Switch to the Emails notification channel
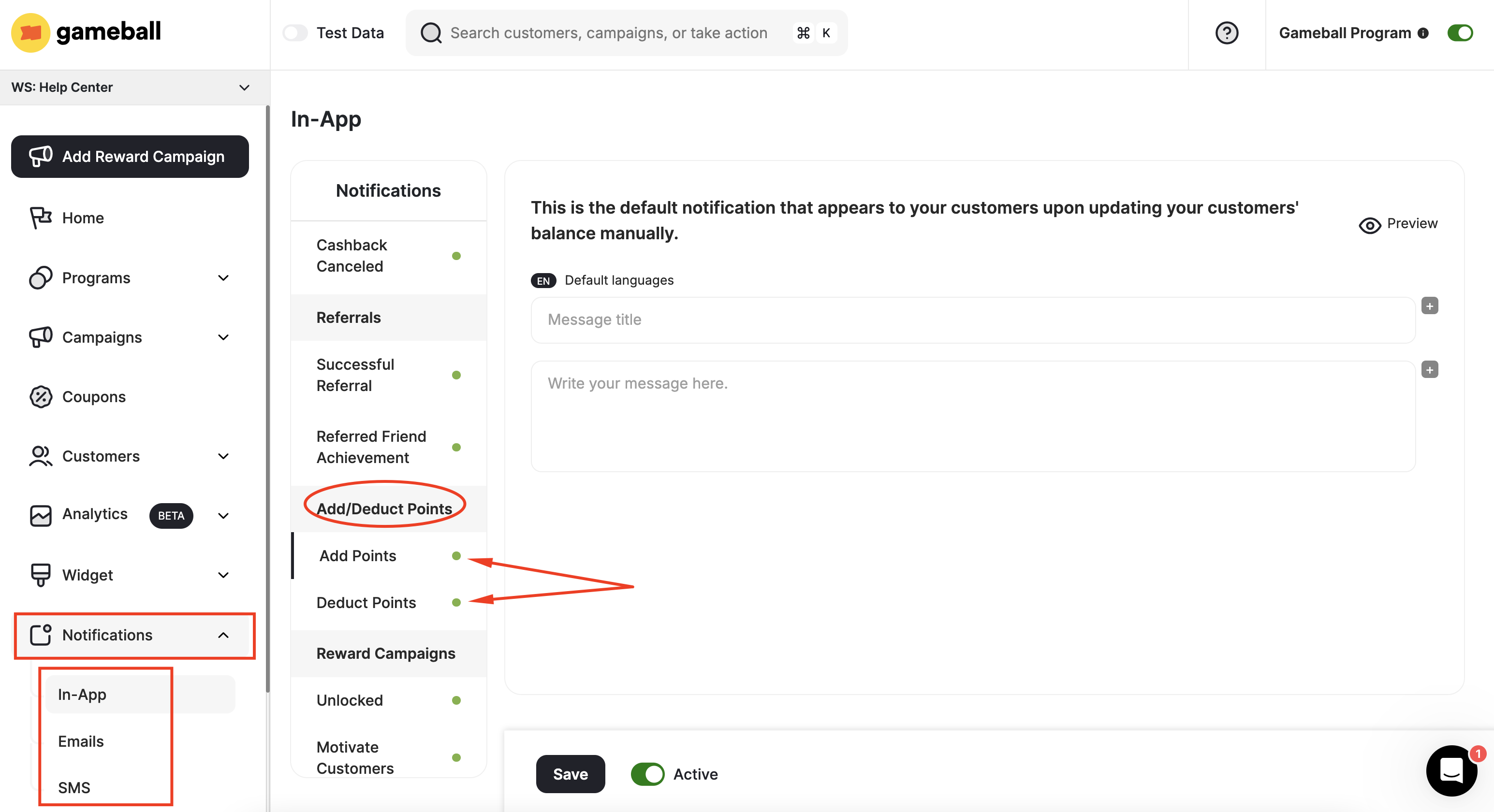The height and width of the screenshot is (812, 1494). 80,741
